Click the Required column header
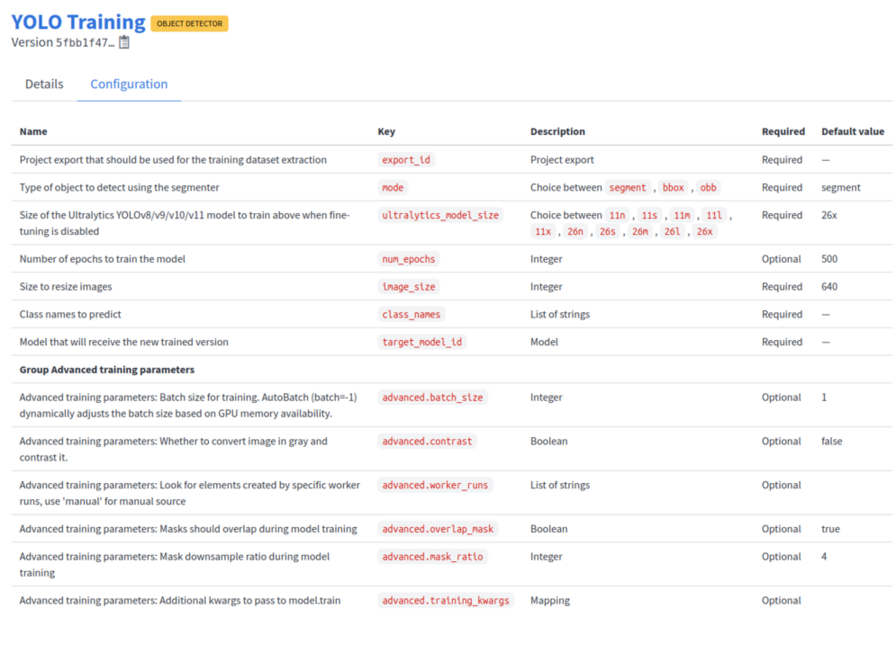 coord(783,131)
